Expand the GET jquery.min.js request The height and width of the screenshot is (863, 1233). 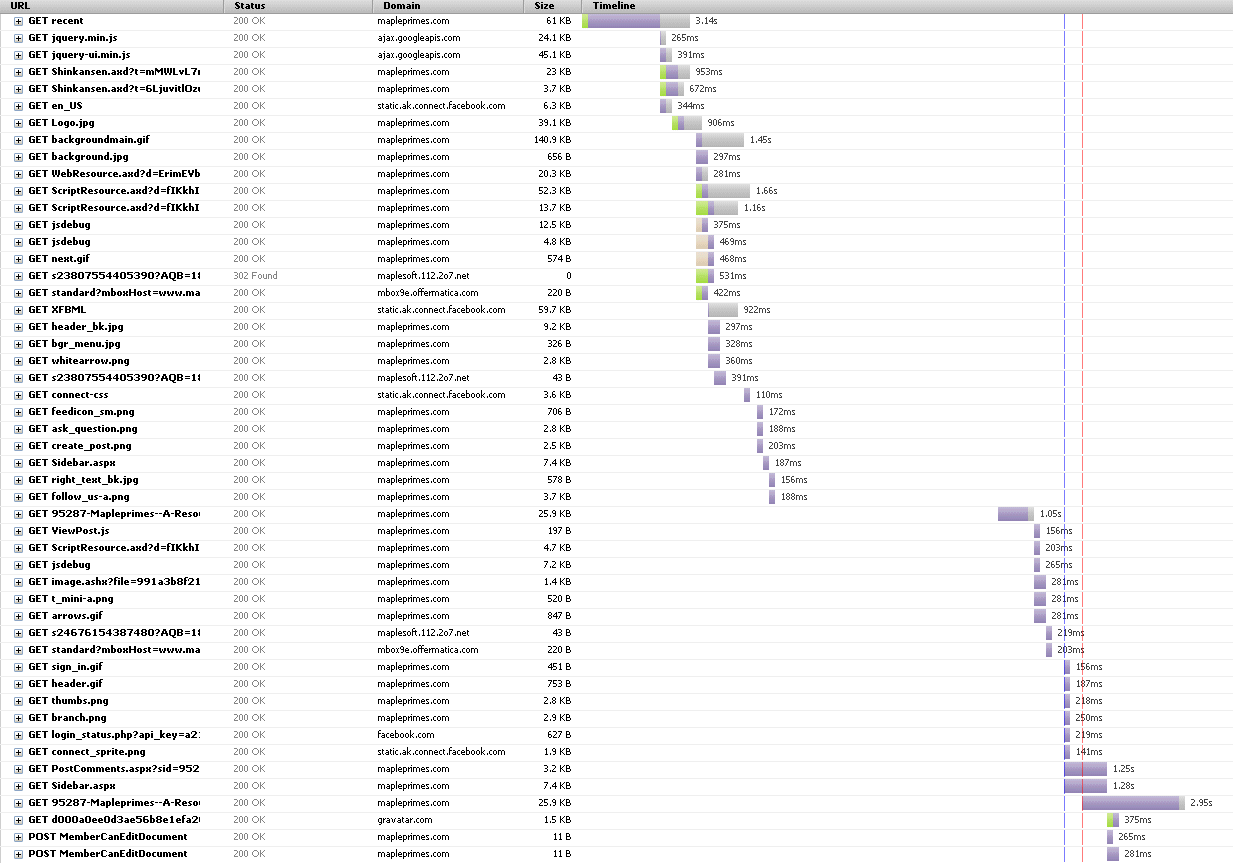pyautogui.click(x=18, y=38)
